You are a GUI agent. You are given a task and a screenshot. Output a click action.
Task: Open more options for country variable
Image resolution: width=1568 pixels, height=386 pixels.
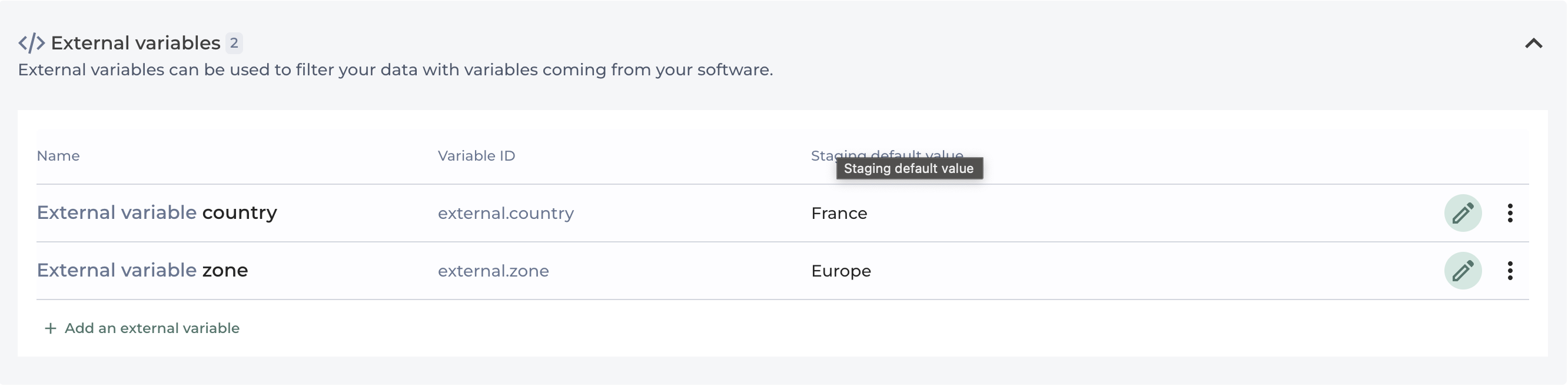[1510, 213]
